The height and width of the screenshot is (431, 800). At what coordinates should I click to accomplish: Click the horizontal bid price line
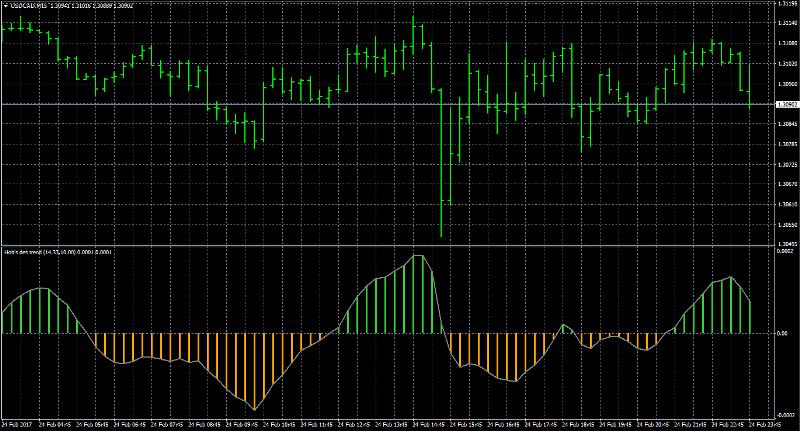point(388,105)
